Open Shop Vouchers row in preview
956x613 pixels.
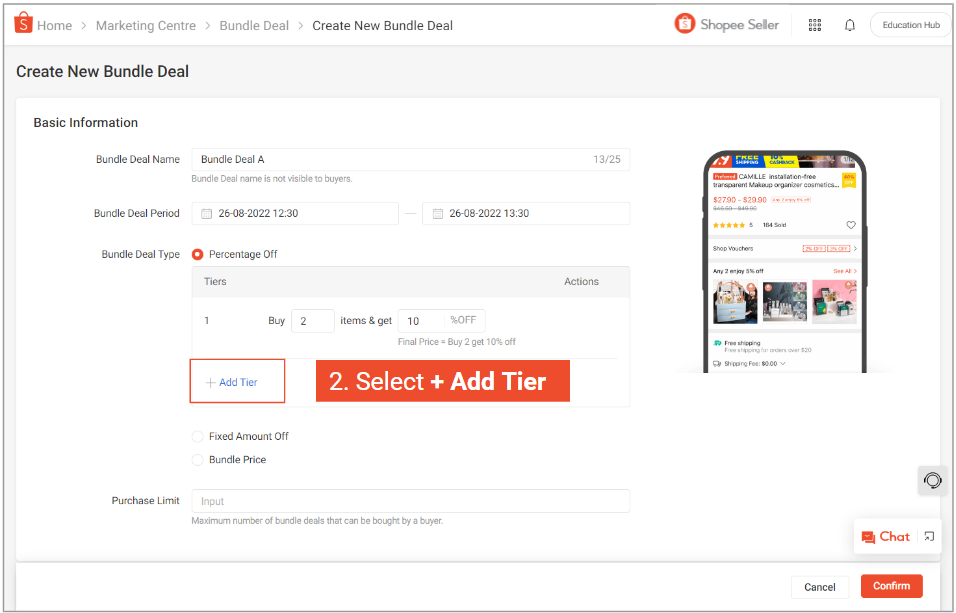point(785,248)
